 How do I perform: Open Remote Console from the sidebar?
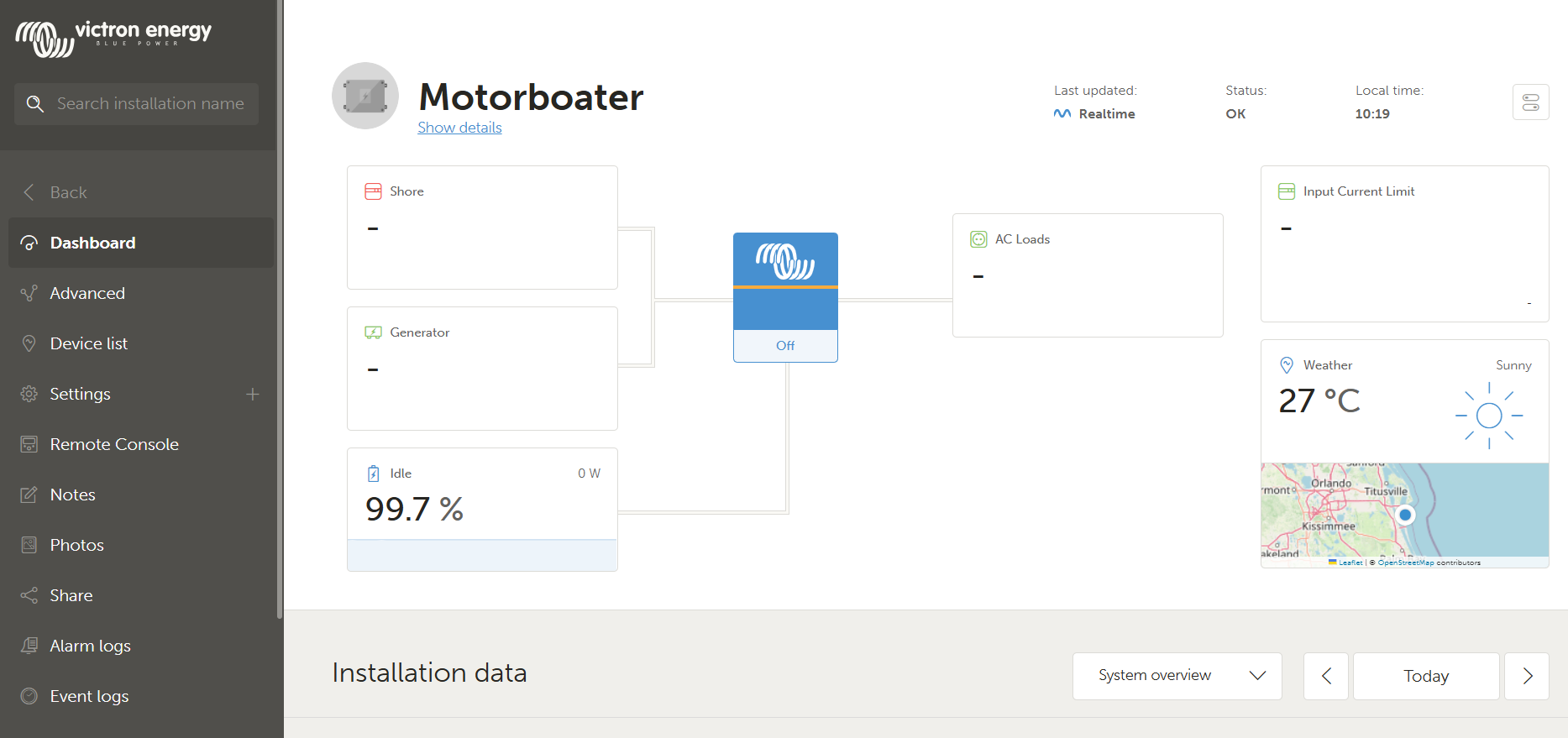[x=114, y=444]
